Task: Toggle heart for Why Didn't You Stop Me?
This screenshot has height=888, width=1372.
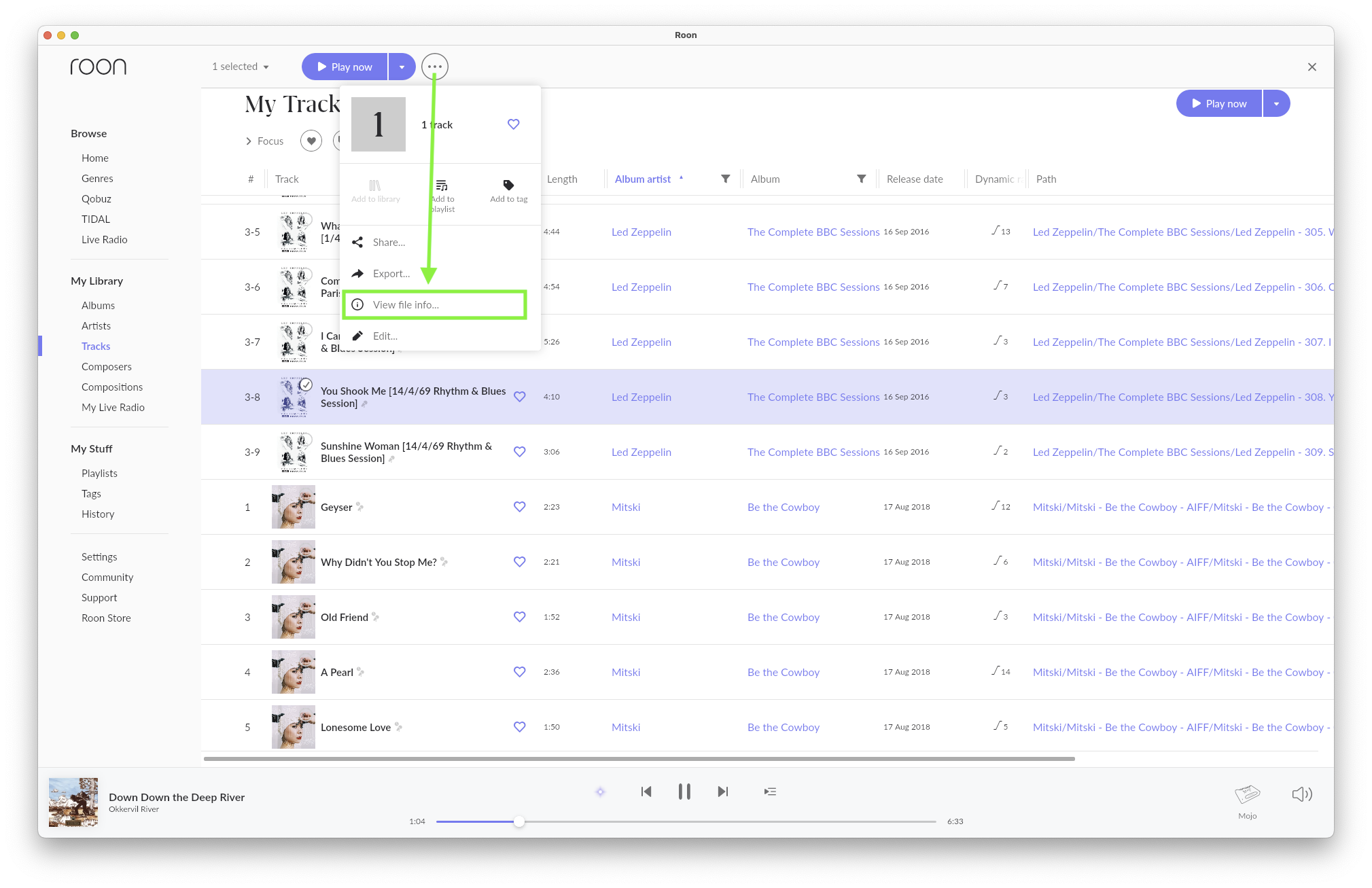Action: (520, 562)
